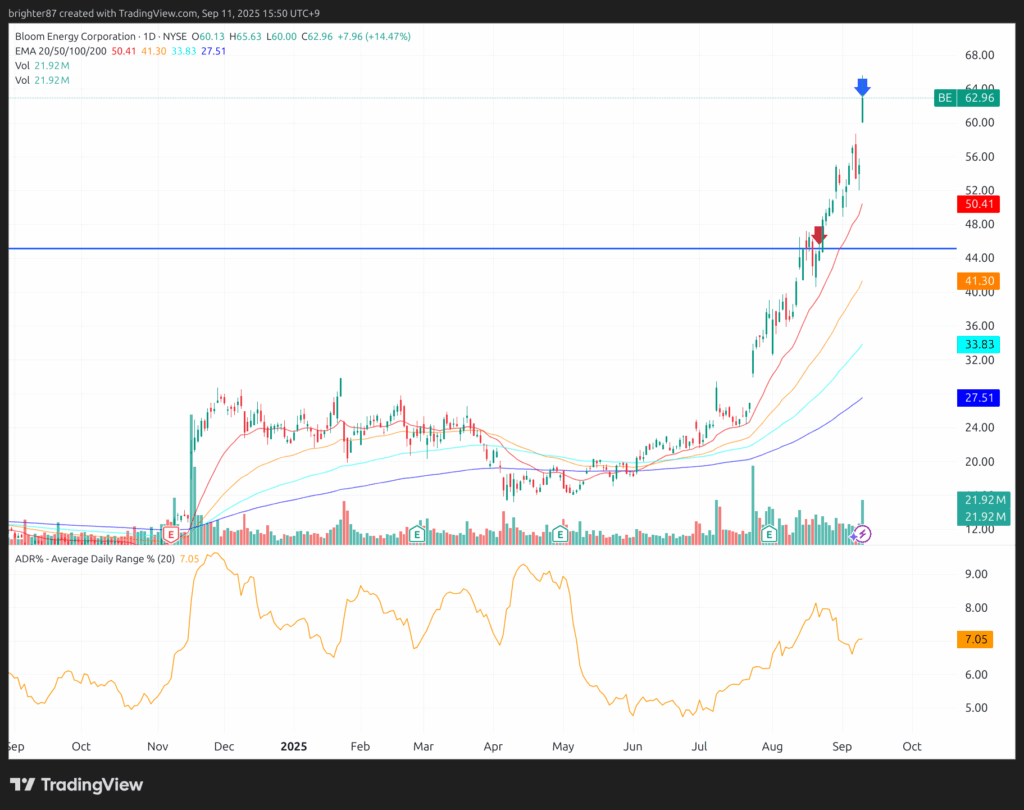Image resolution: width=1024 pixels, height=810 pixels.
Task: Click the upper 21.92M volume axis tag
Action: pyautogui.click(x=984, y=500)
